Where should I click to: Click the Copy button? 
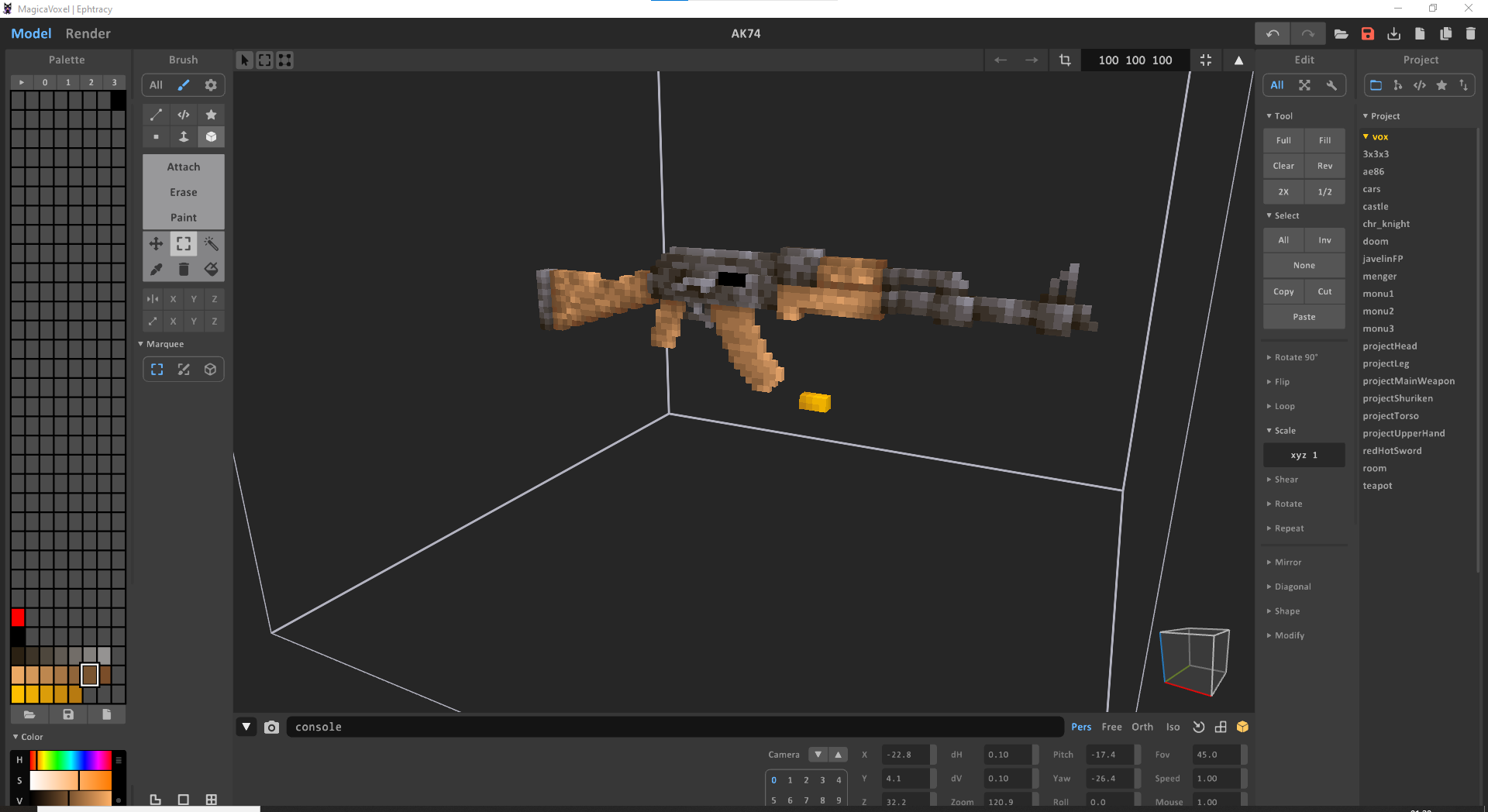pyautogui.click(x=1283, y=291)
